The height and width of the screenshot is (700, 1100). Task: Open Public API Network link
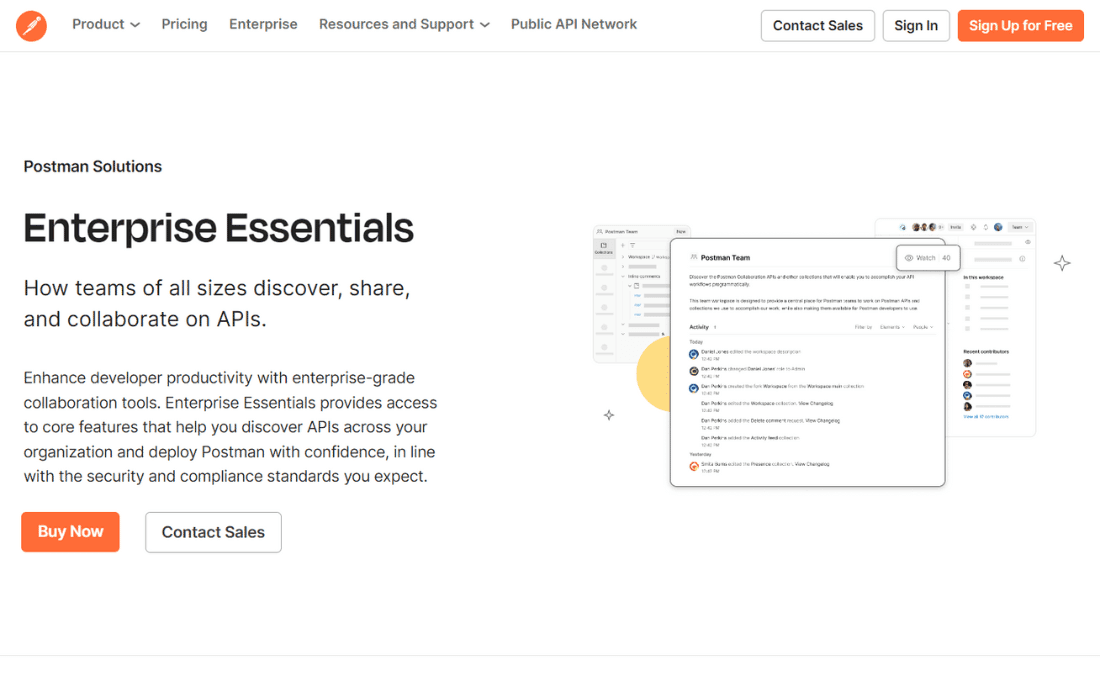(574, 25)
